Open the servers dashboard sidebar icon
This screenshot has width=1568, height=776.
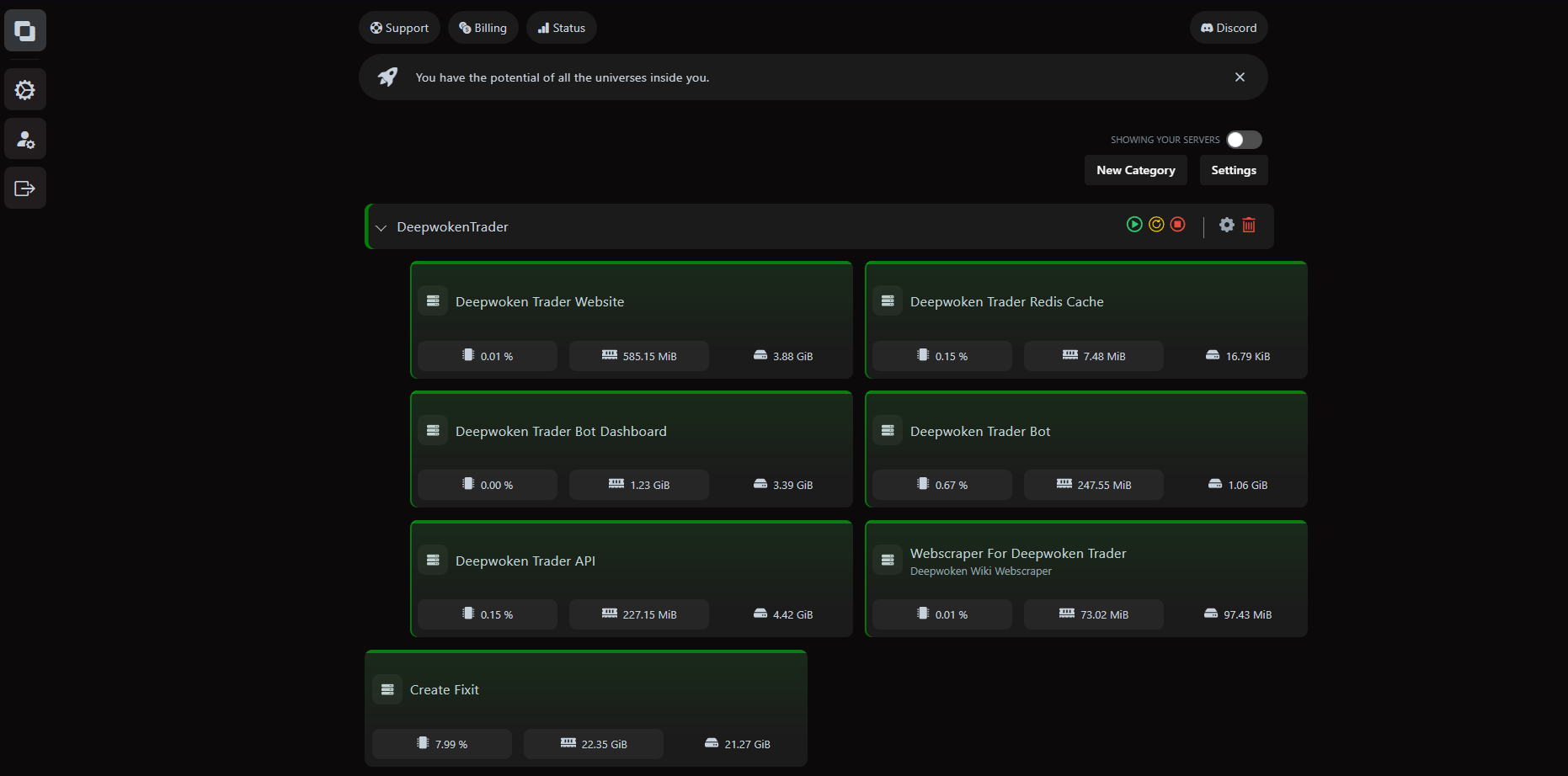click(25, 31)
